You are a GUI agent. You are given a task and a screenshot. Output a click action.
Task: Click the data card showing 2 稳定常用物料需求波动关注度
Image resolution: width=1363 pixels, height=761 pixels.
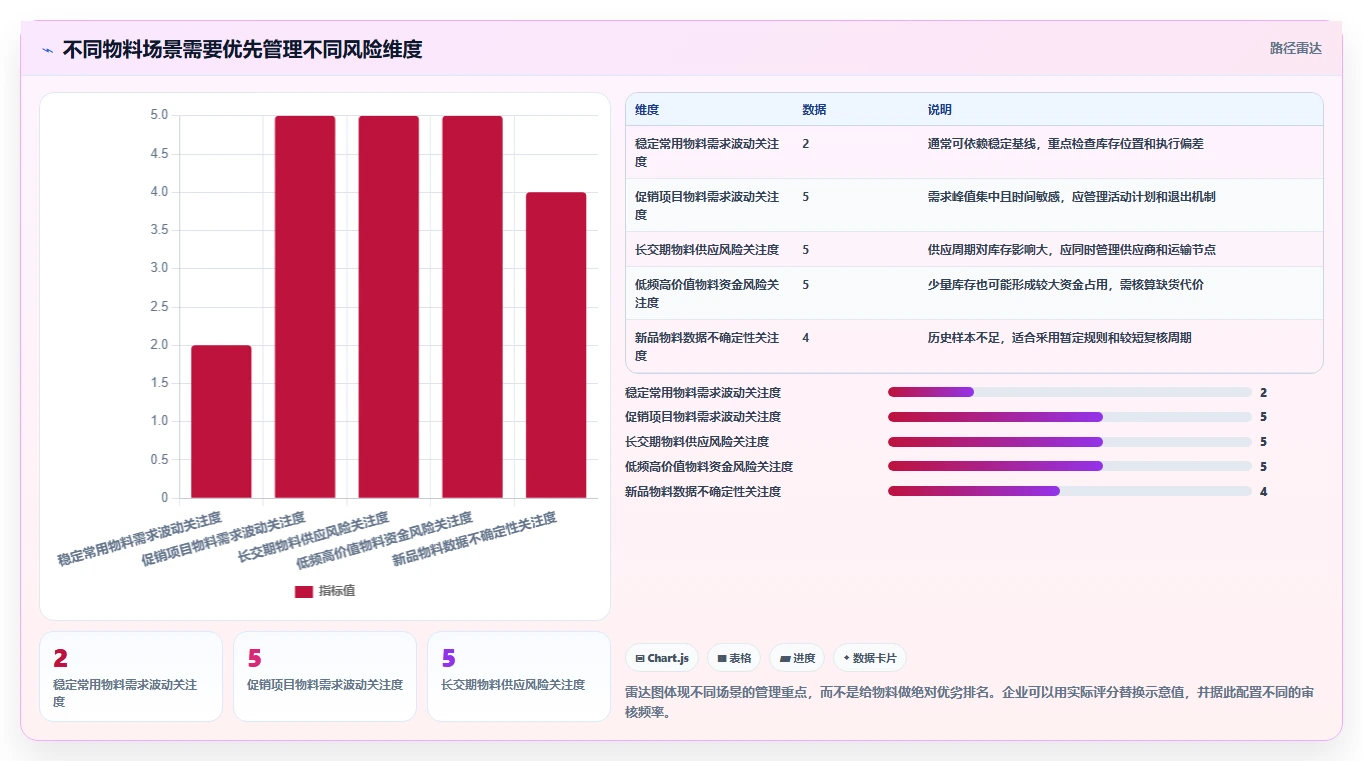(131, 676)
